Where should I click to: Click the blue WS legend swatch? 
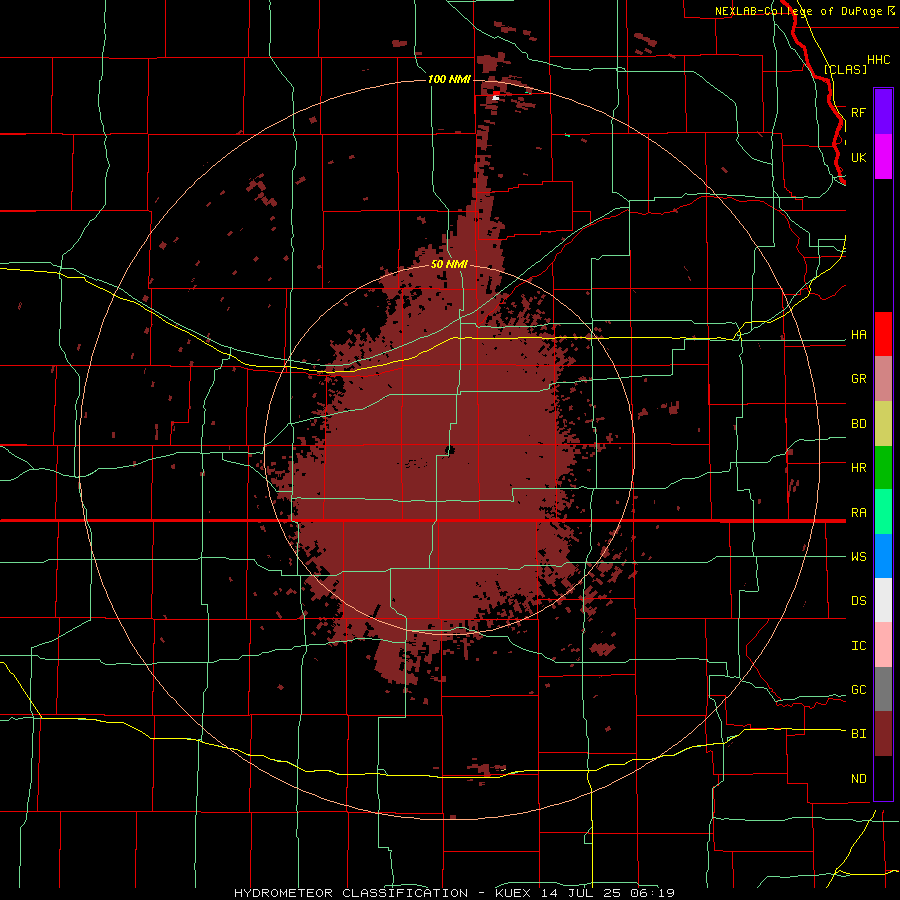883,556
